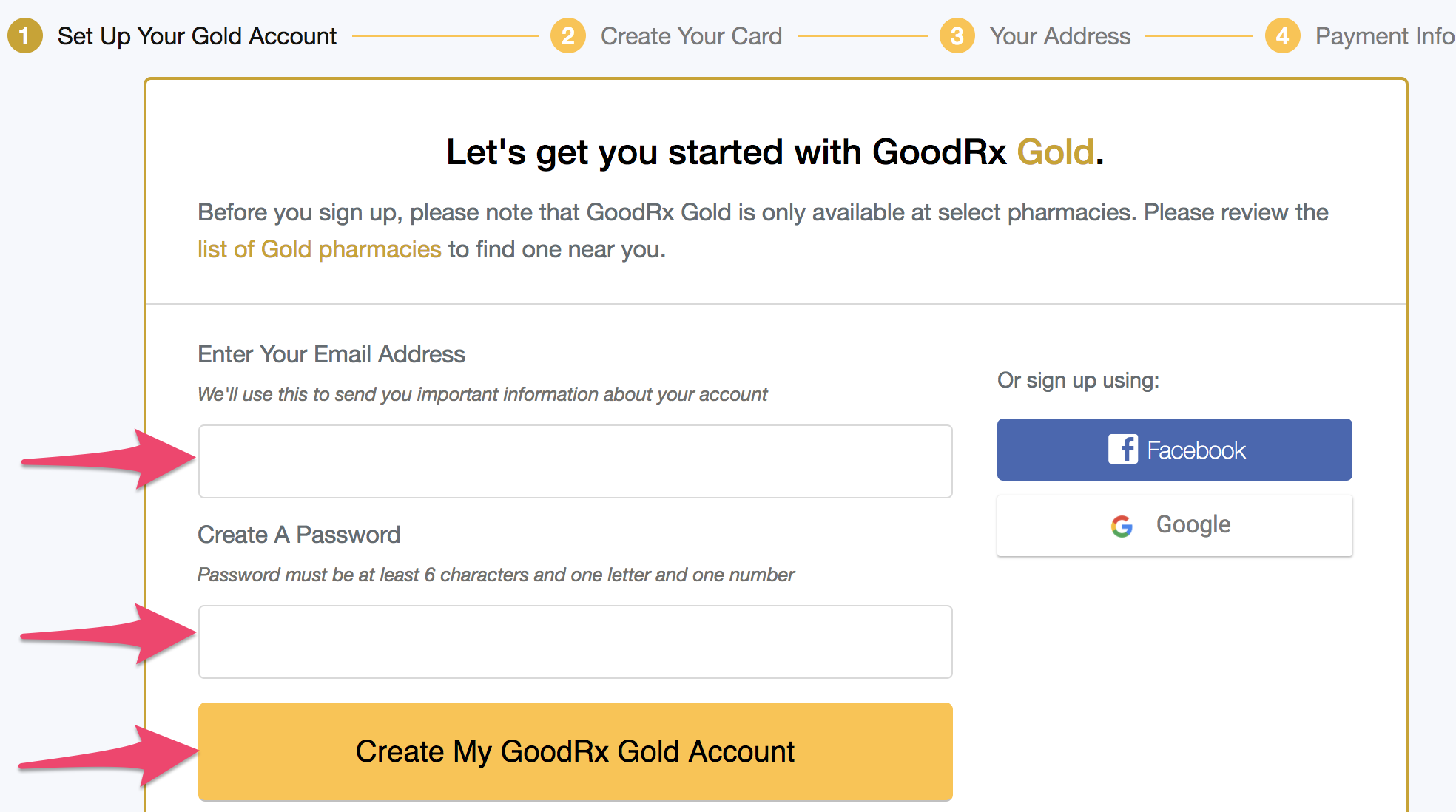Click the arrow pointing at password field
The height and width of the screenshot is (812, 1456).
(108, 634)
